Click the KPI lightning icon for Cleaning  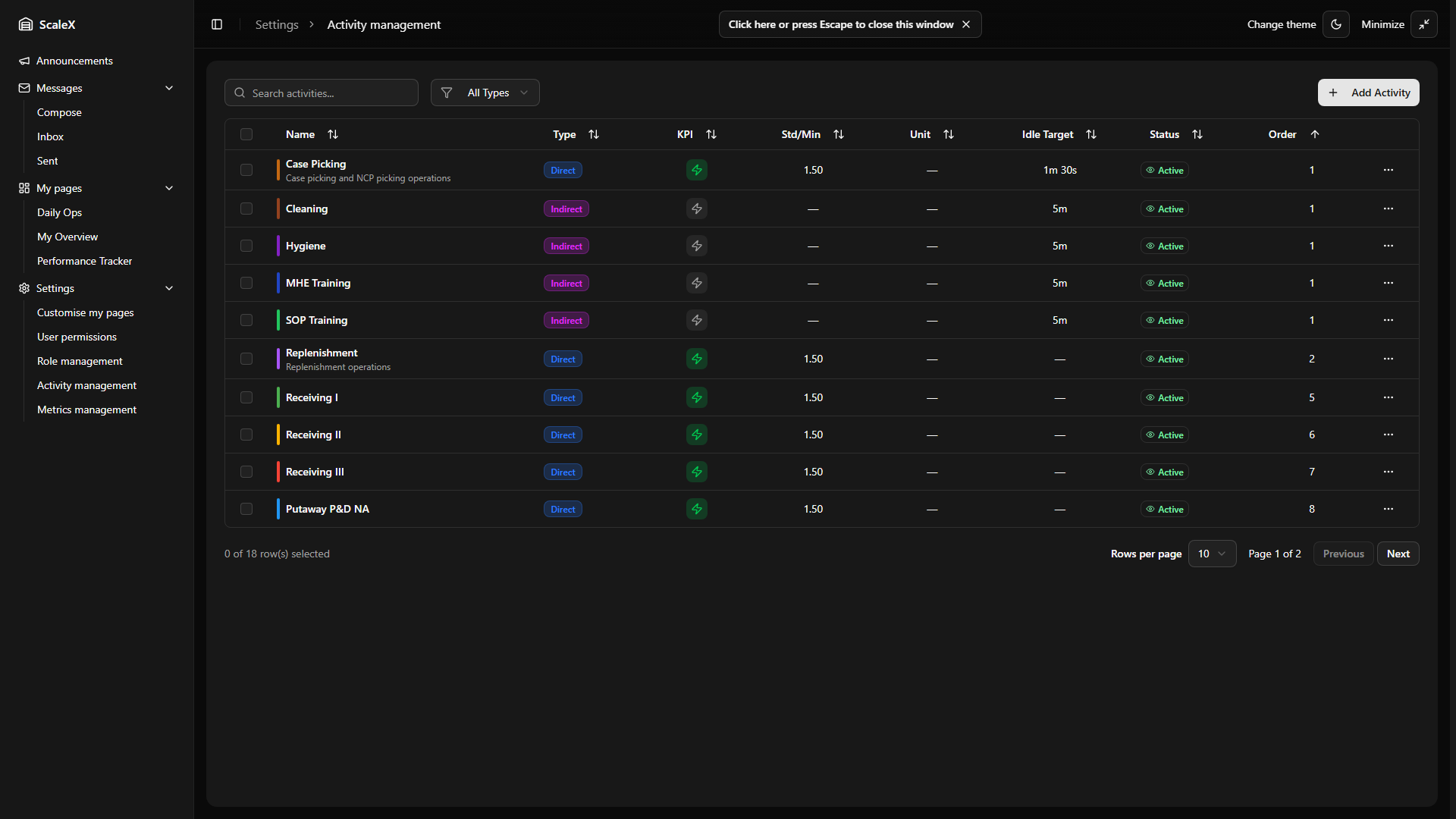point(696,209)
